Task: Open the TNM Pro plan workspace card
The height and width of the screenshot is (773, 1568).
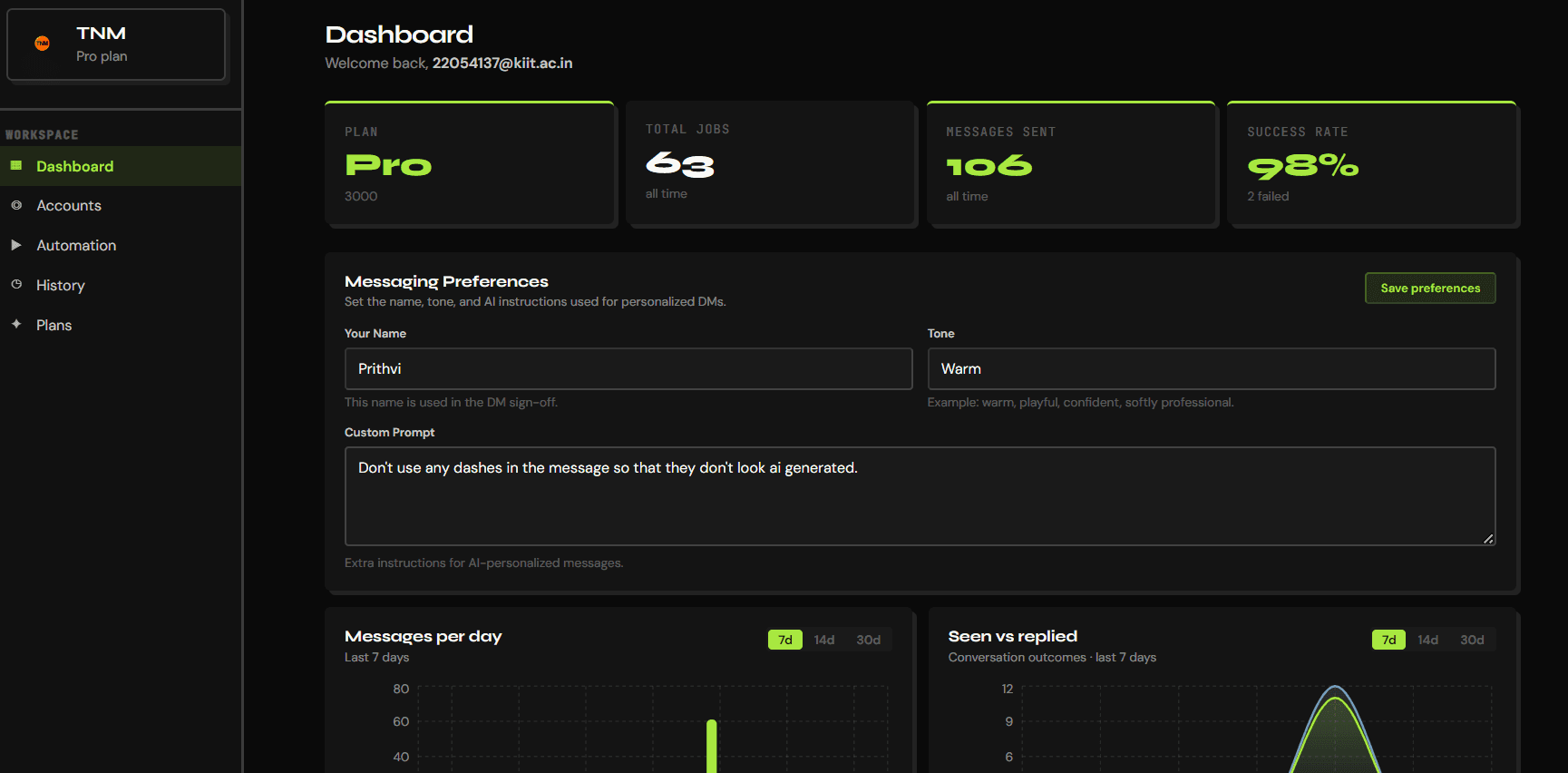Action: pyautogui.click(x=116, y=44)
